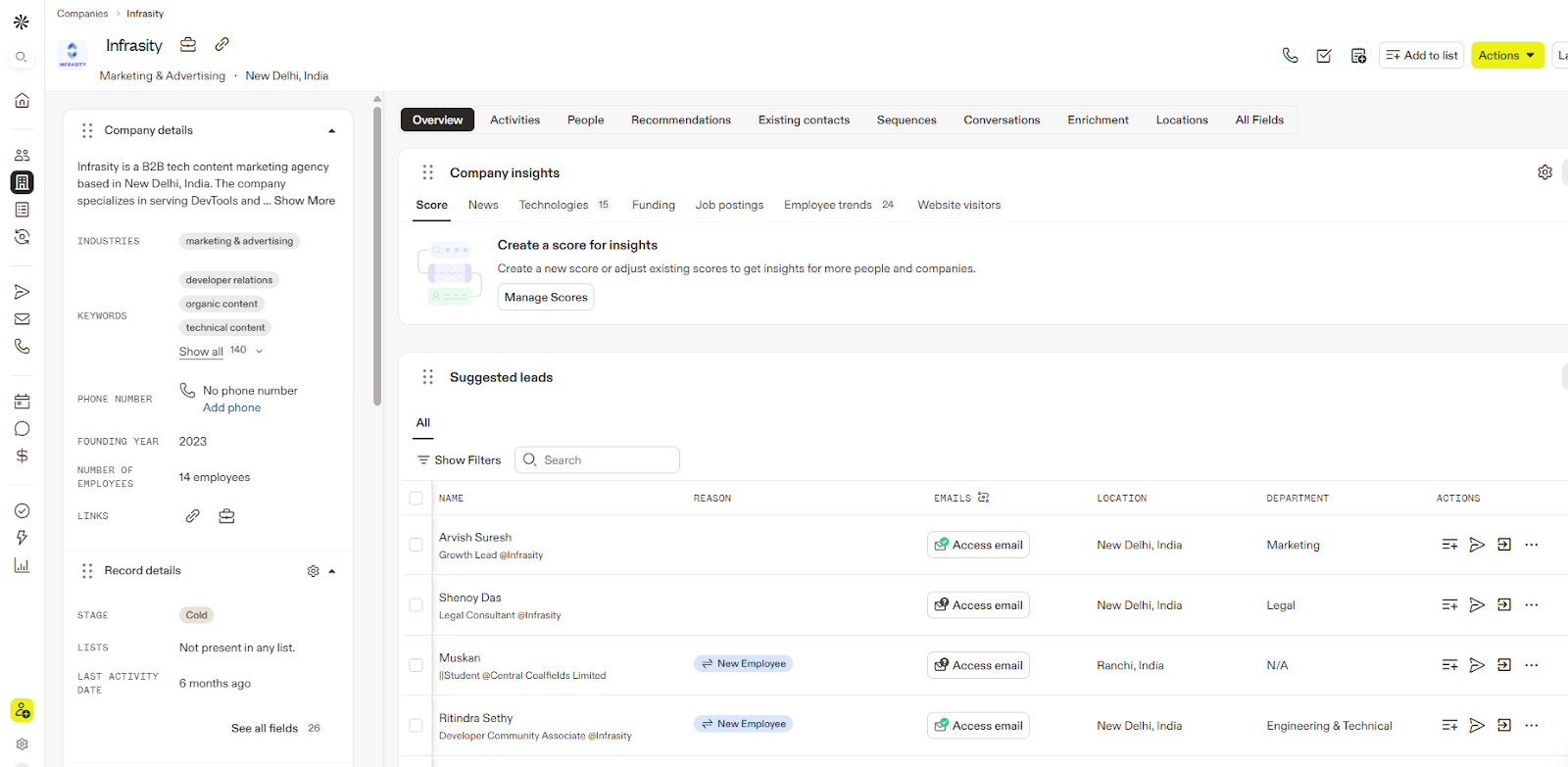Click the add-to-list icon for Shenoy Das

tap(1449, 605)
